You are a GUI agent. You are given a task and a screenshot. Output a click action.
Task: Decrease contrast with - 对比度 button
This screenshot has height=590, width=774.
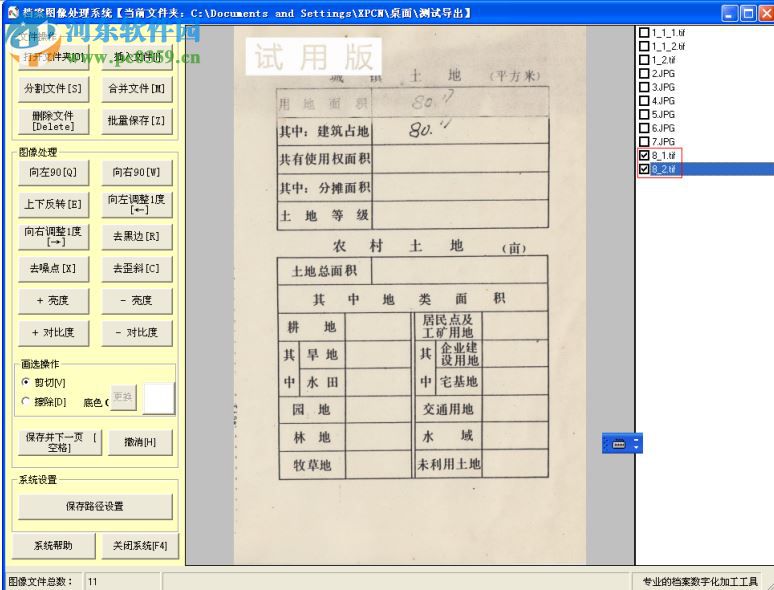click(x=137, y=333)
